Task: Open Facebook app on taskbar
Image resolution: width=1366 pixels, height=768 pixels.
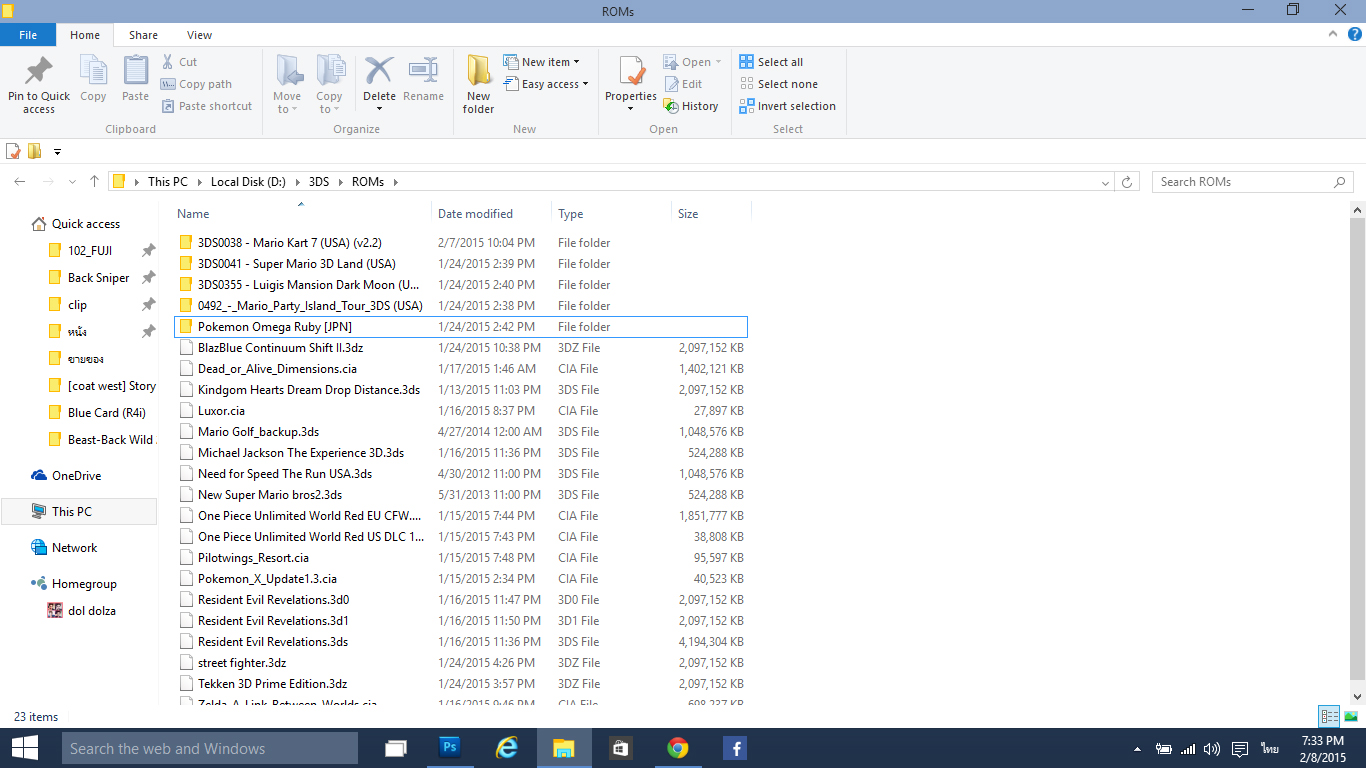Action: [x=735, y=748]
